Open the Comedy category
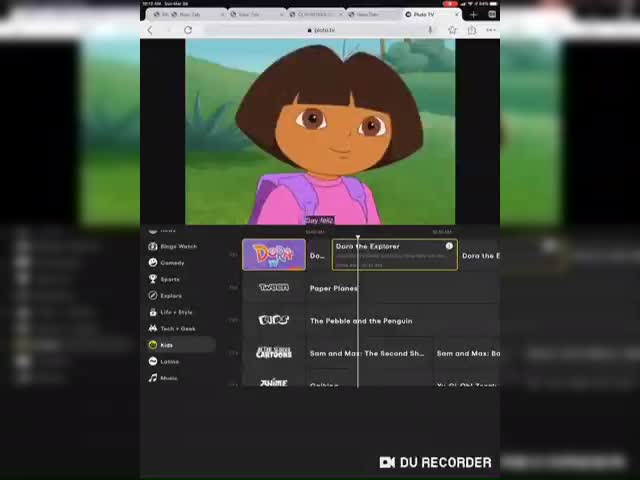 pos(167,263)
